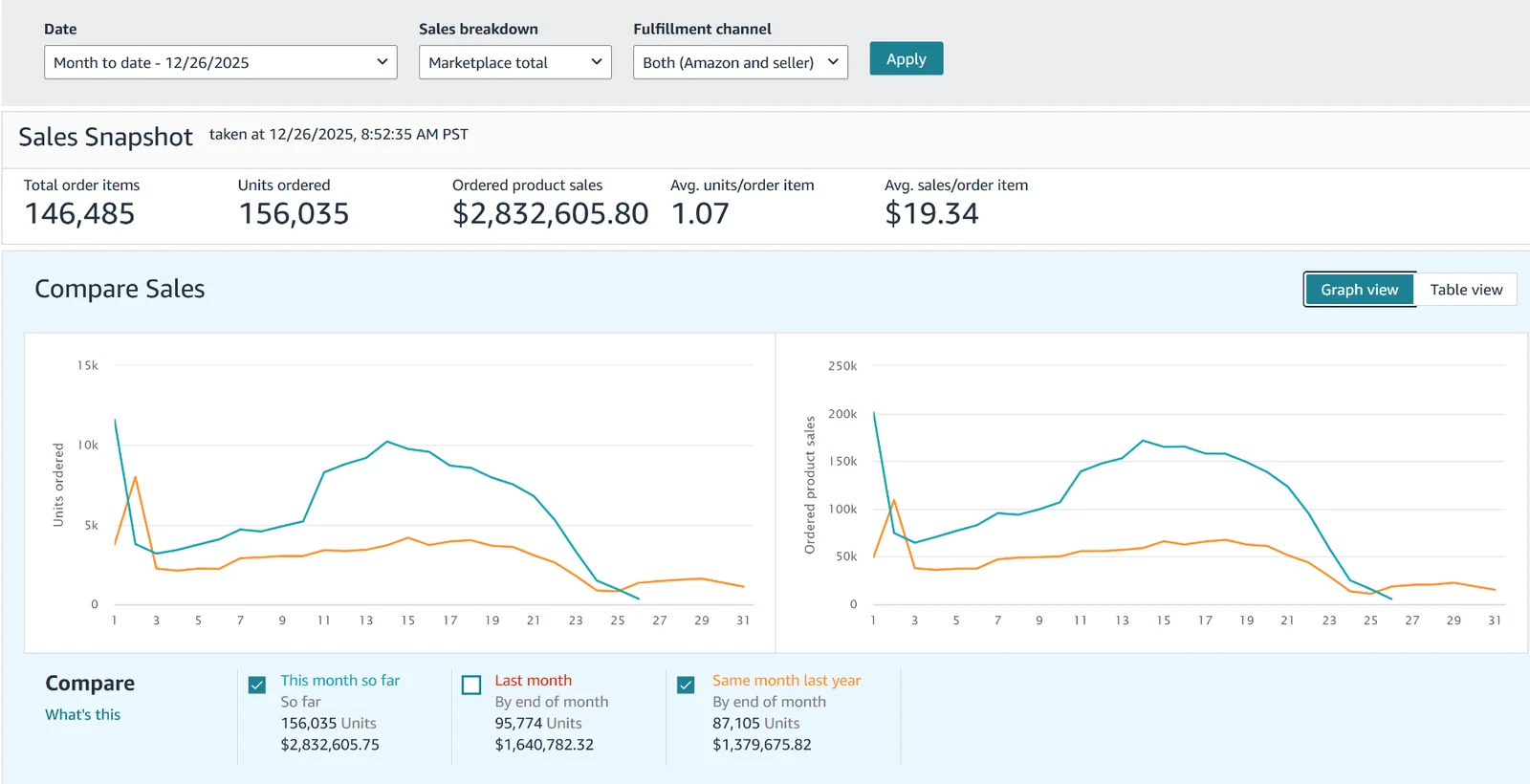The width and height of the screenshot is (1530, 784).
Task: Open the Date range dropdown
Action: pos(220,62)
